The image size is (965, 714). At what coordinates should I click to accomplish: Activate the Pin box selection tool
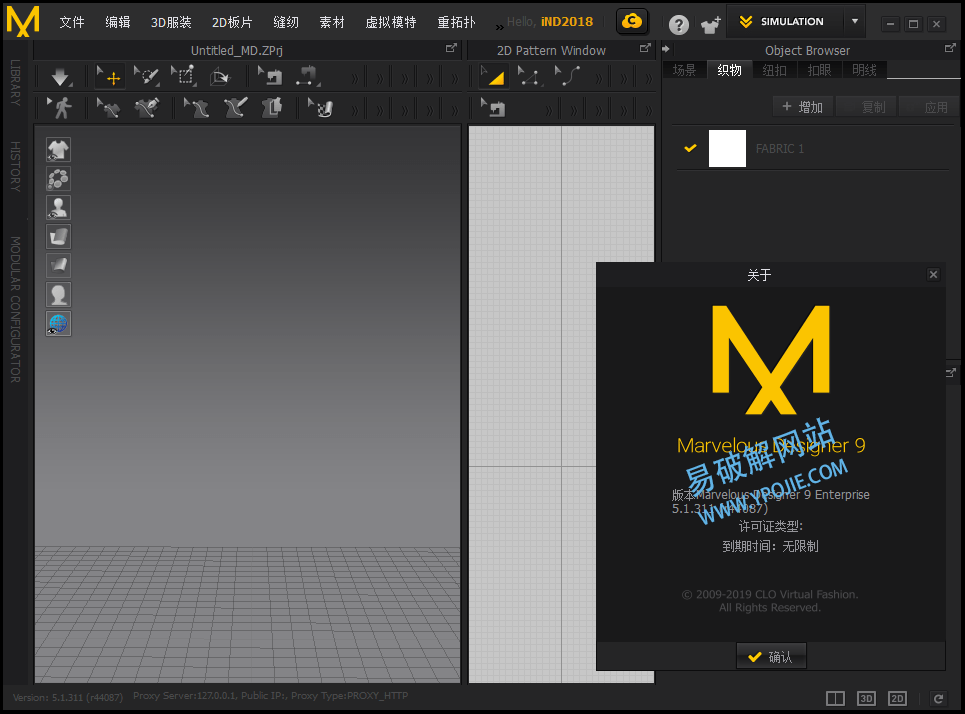click(183, 77)
